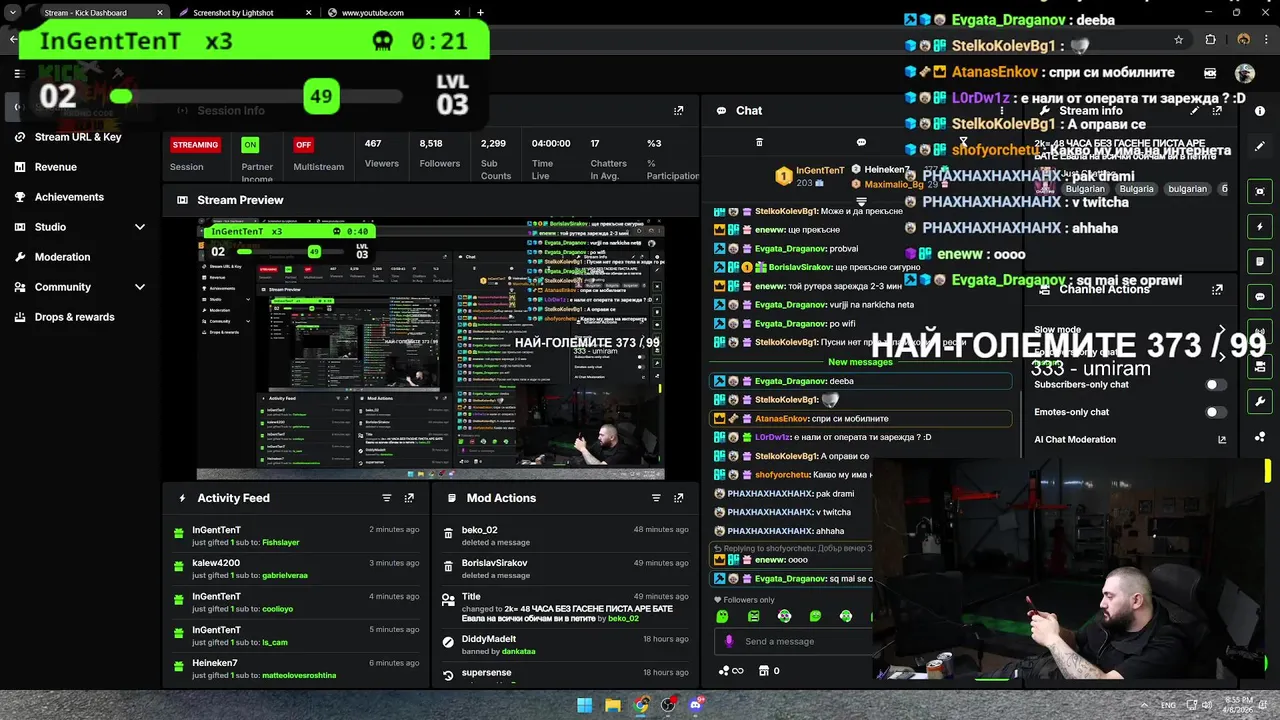1280x720 pixels.
Task: Click the lightning bolt icon in right rail
Action: (x=1260, y=227)
